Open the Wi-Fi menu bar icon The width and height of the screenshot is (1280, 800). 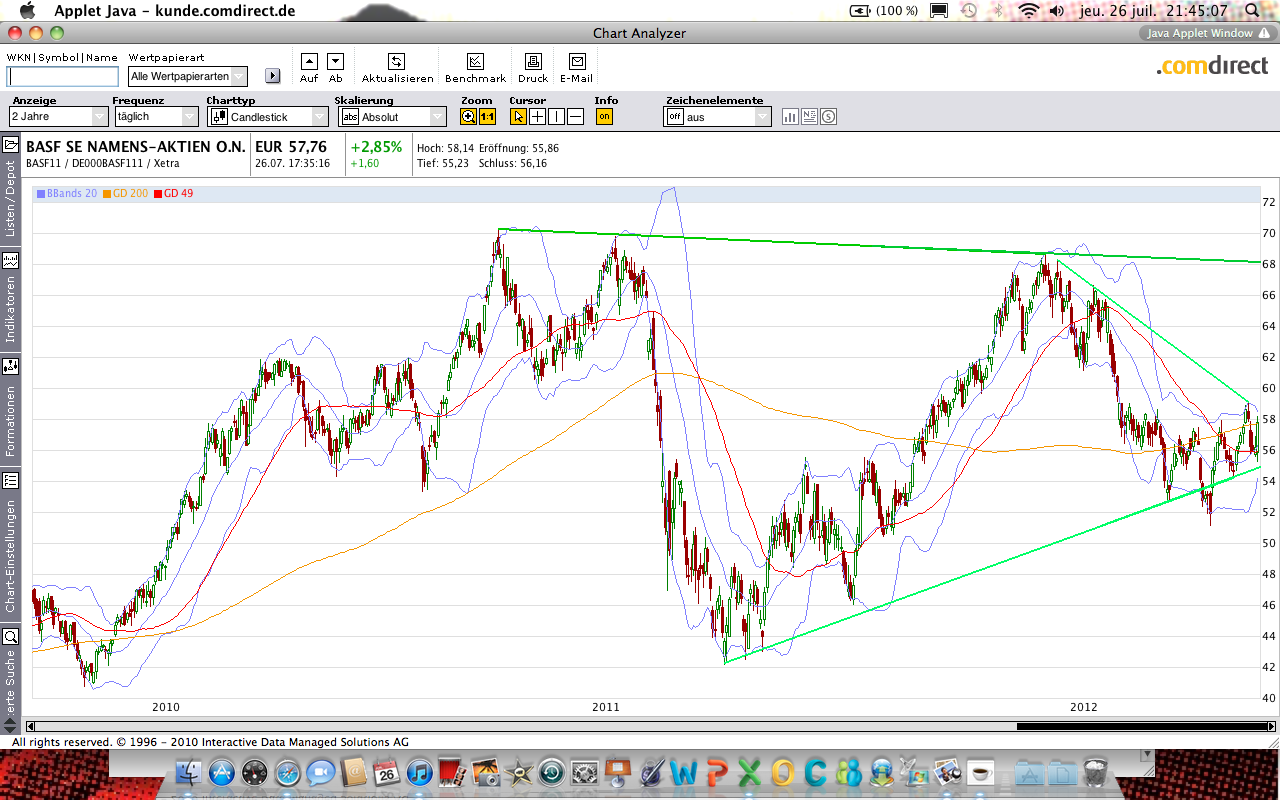point(1028,10)
